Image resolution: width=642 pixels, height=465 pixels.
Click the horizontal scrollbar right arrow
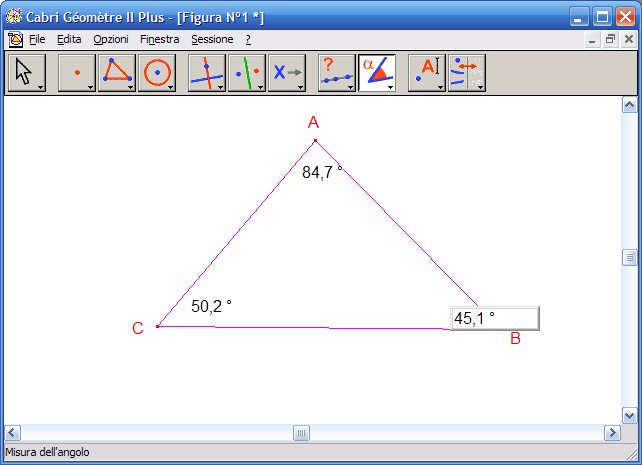click(x=613, y=433)
